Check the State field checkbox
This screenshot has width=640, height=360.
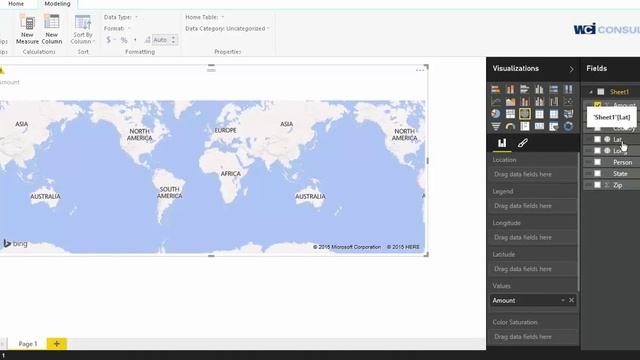598,173
